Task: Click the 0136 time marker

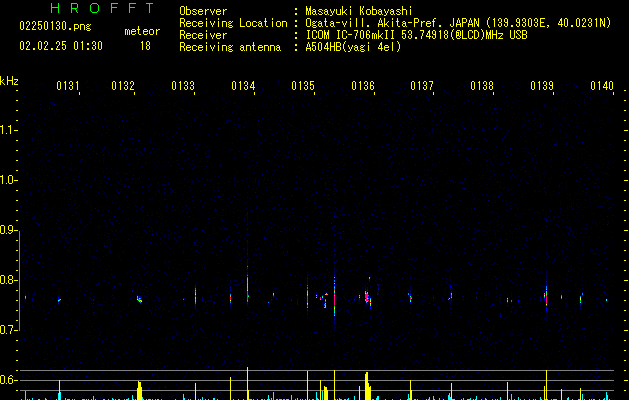Action: pos(363,86)
